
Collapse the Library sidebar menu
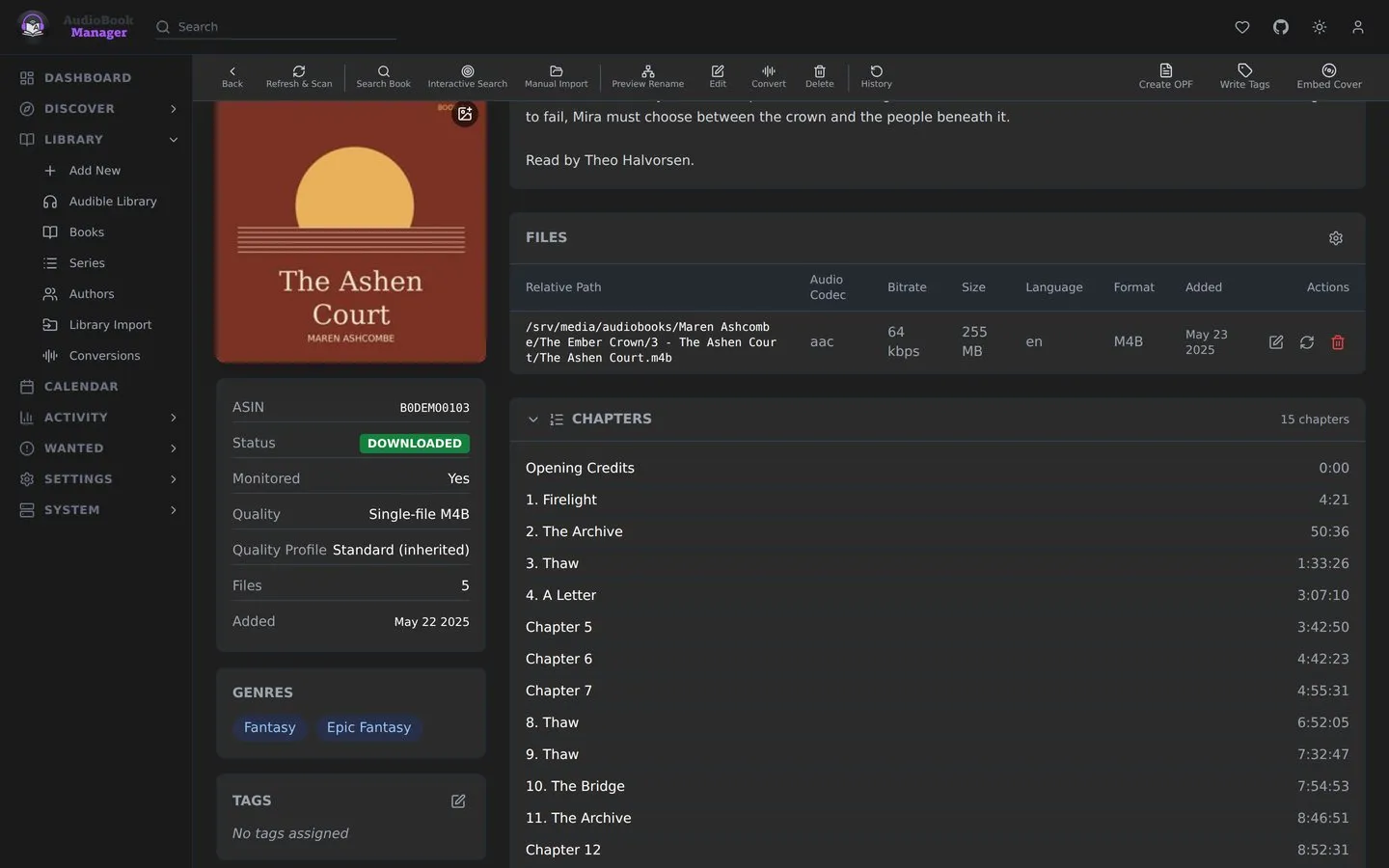pyautogui.click(x=174, y=140)
